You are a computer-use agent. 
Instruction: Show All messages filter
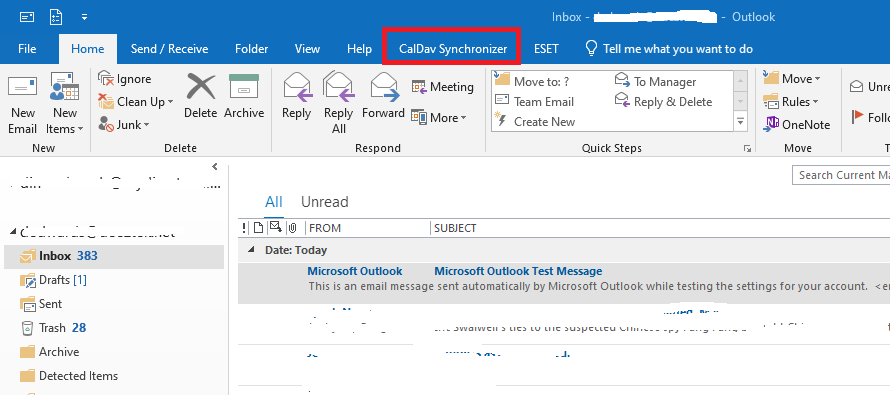[274, 202]
